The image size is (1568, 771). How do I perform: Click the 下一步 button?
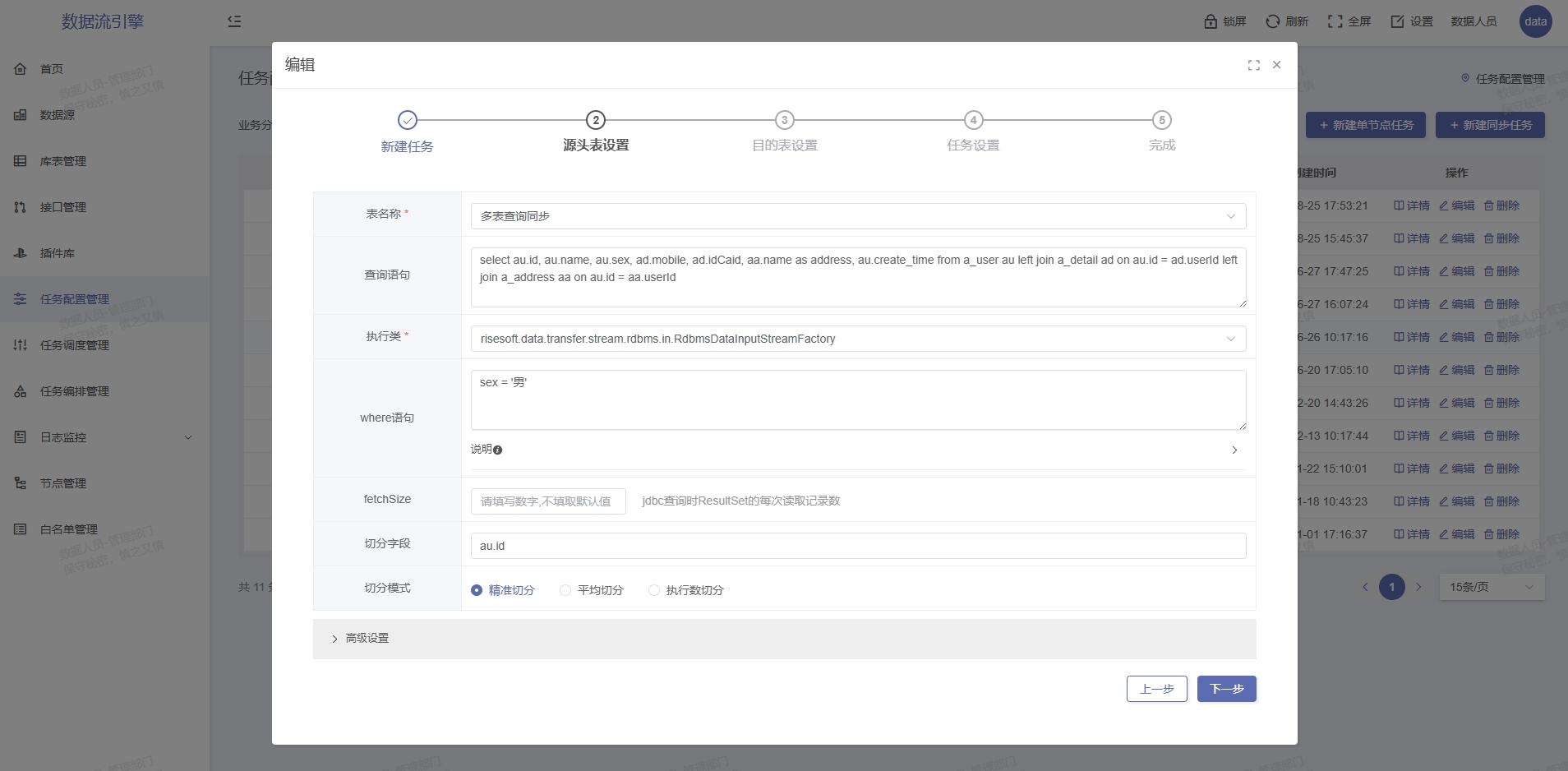click(x=1226, y=689)
